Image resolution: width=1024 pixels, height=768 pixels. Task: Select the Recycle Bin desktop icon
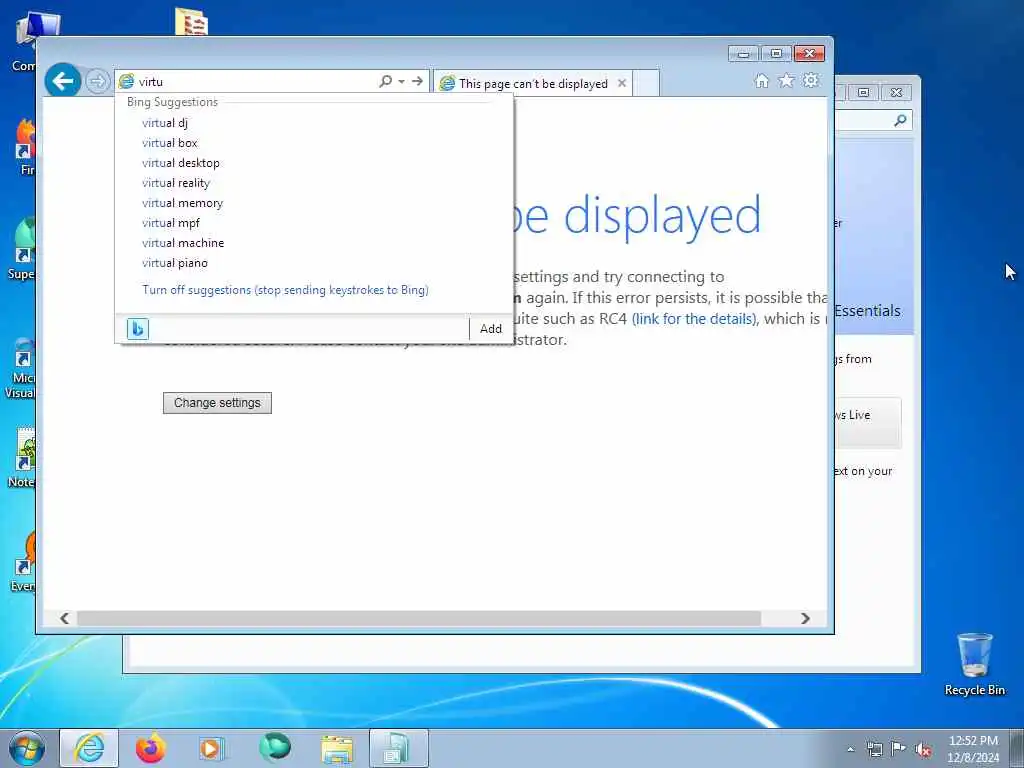click(974, 665)
